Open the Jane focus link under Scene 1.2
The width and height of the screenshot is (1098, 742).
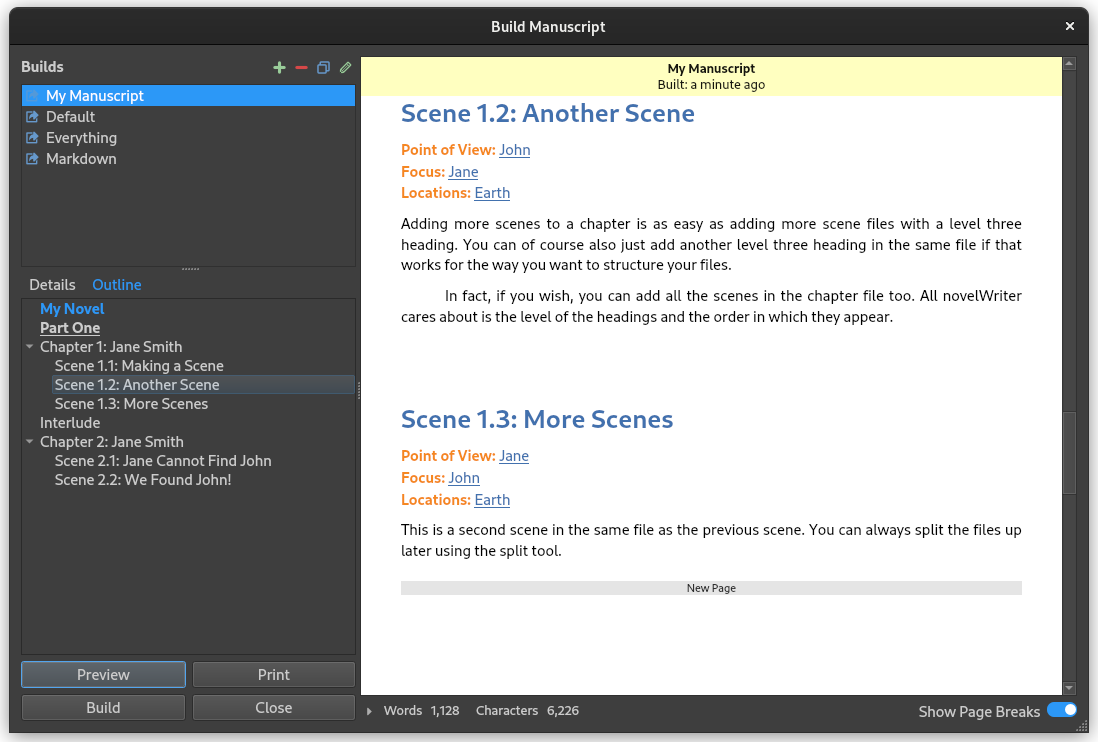pyautogui.click(x=463, y=172)
